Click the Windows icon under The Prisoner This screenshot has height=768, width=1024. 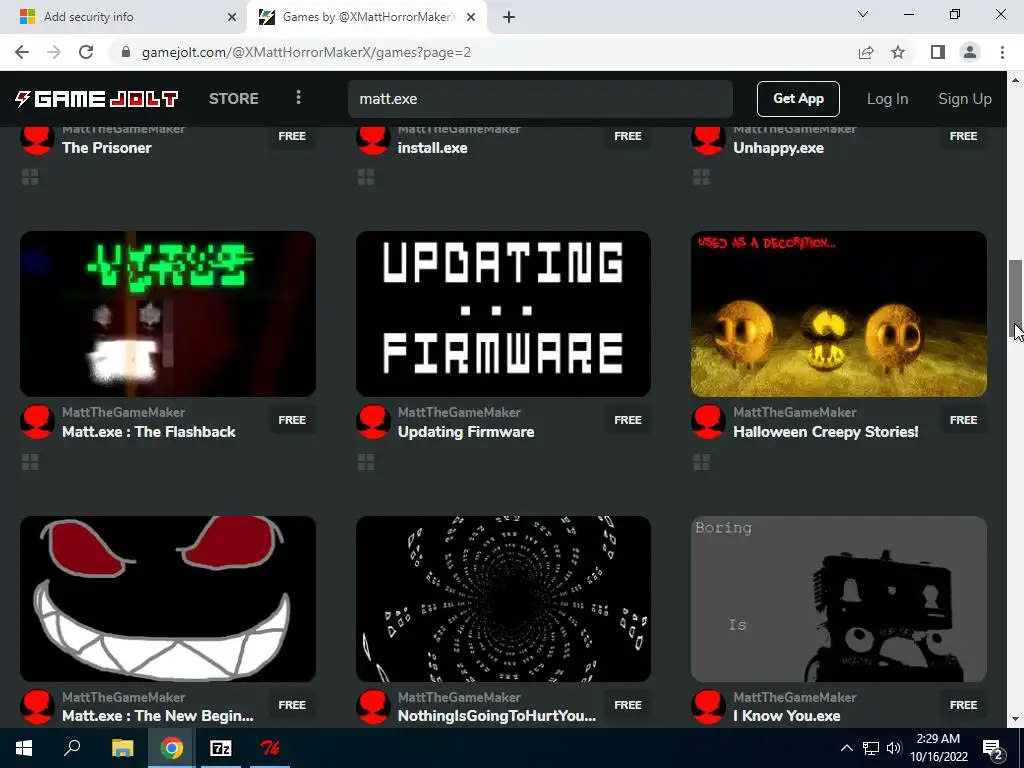(30, 177)
